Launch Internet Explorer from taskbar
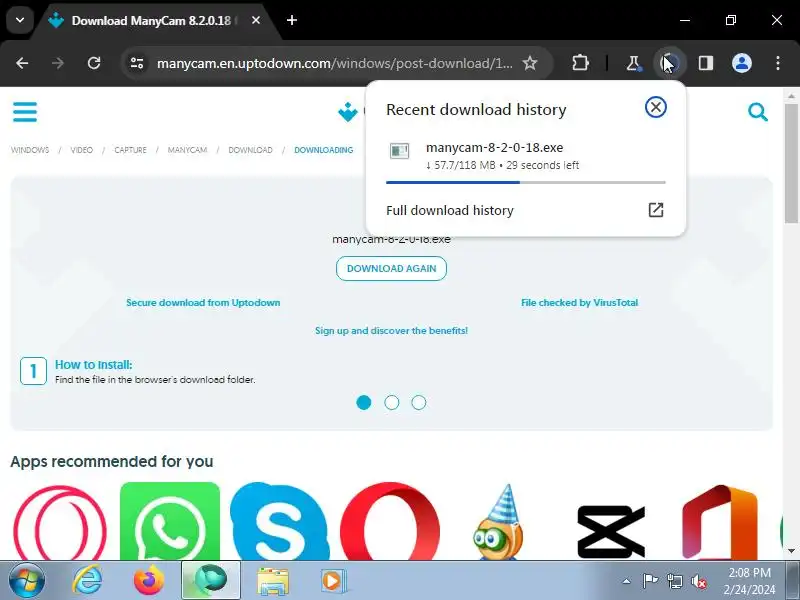Image resolution: width=800 pixels, height=600 pixels. [x=87, y=581]
